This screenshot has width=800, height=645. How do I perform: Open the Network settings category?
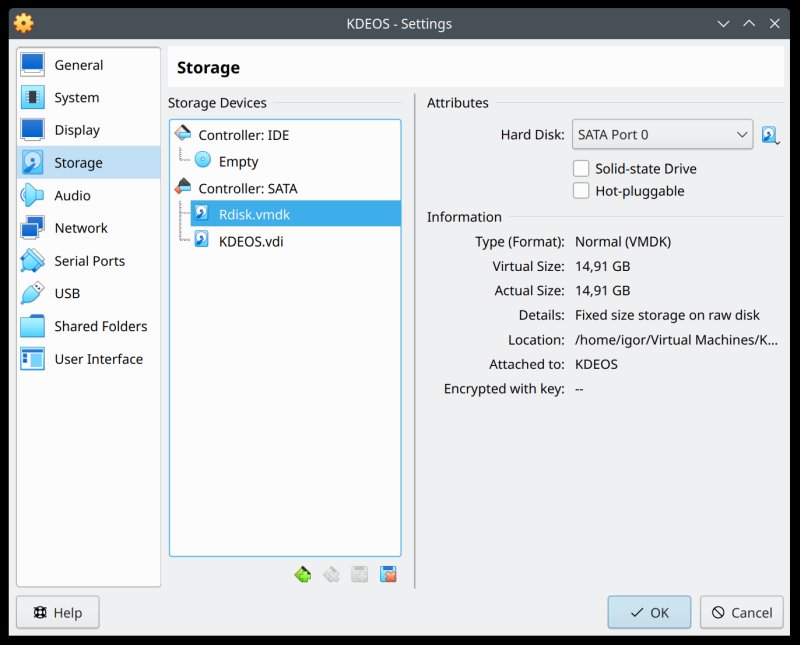(80, 228)
